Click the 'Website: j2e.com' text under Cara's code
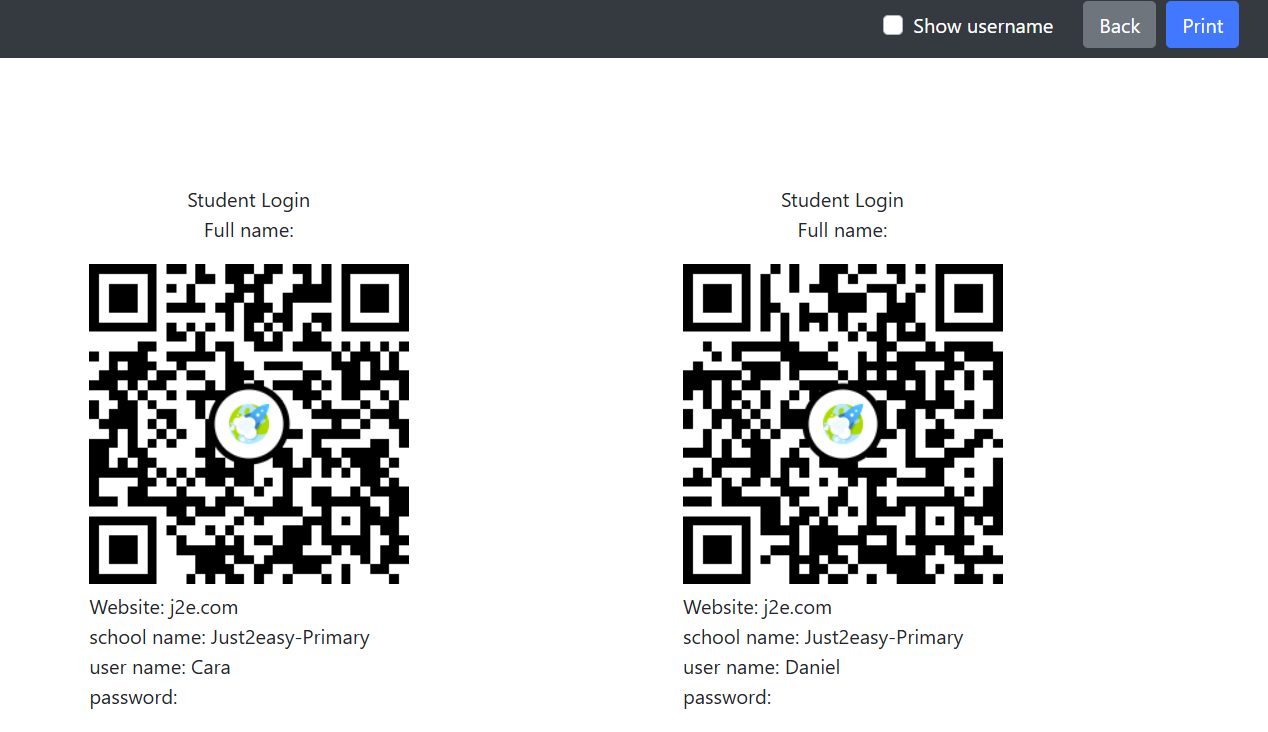The width and height of the screenshot is (1268, 732). click(164, 607)
